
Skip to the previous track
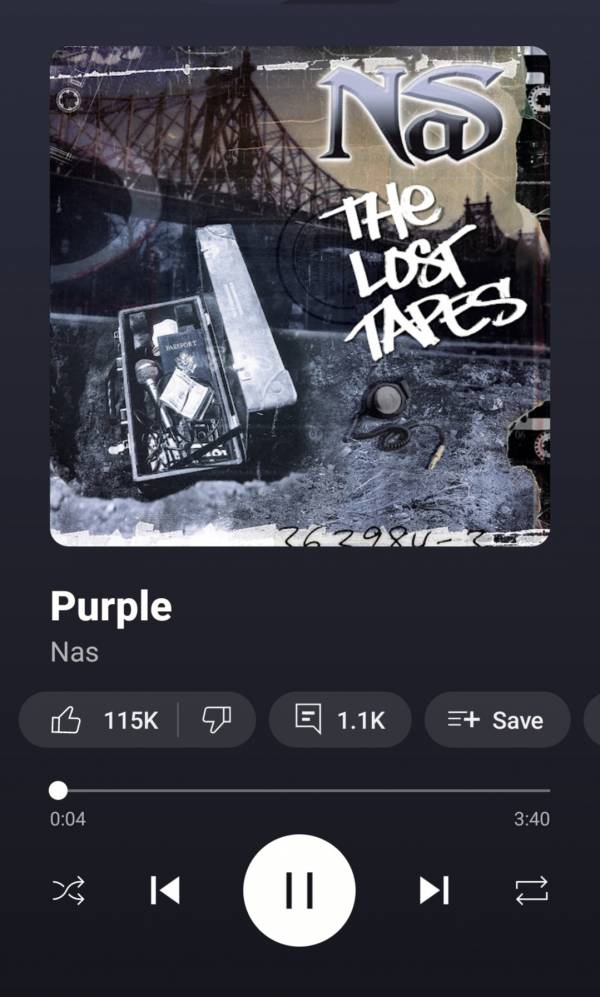pos(165,890)
